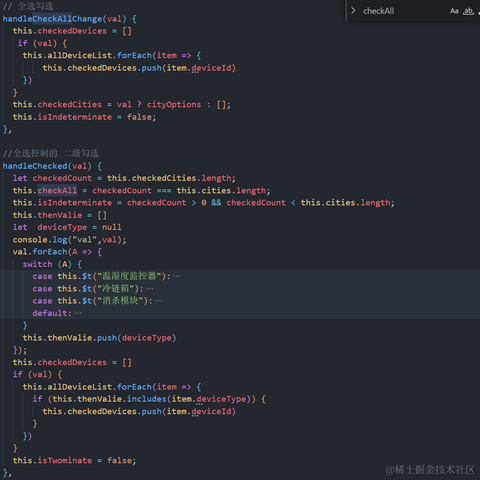
Task: Click the line setting this.checkedCities with cityOptions
Action: pyautogui.click(x=121, y=105)
